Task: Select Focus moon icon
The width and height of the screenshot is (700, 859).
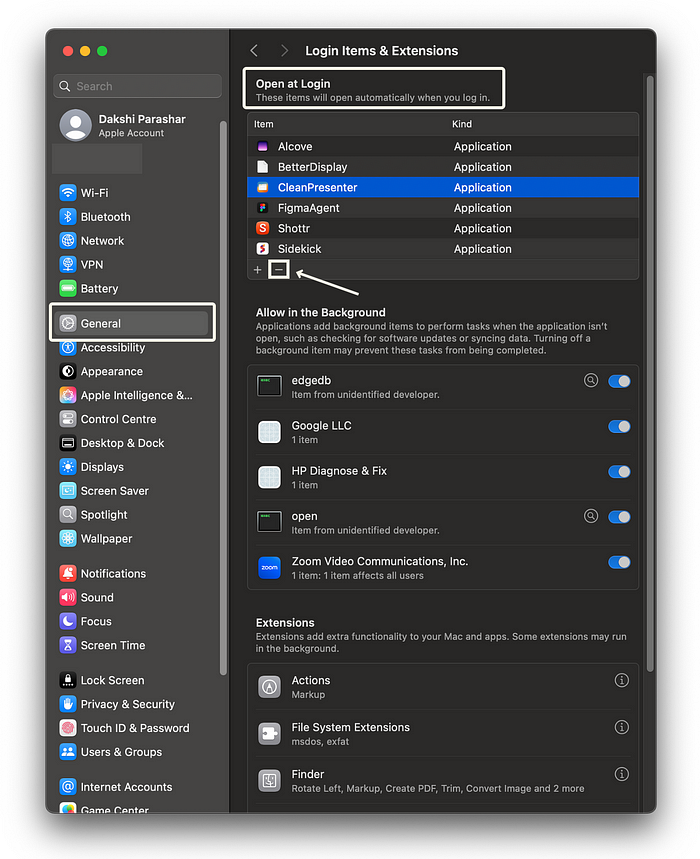Action: pos(68,621)
